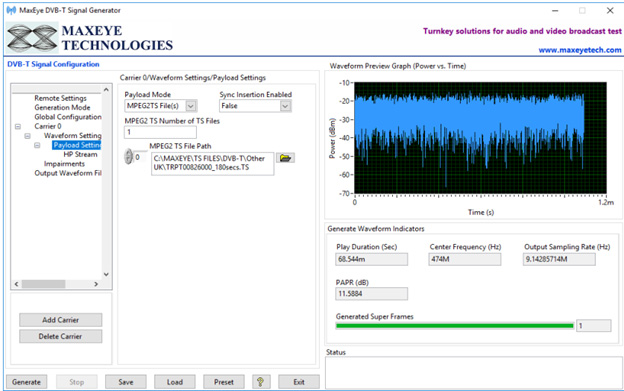Click the Status message box
This screenshot has height=391, width=624.
pyautogui.click(x=473, y=373)
